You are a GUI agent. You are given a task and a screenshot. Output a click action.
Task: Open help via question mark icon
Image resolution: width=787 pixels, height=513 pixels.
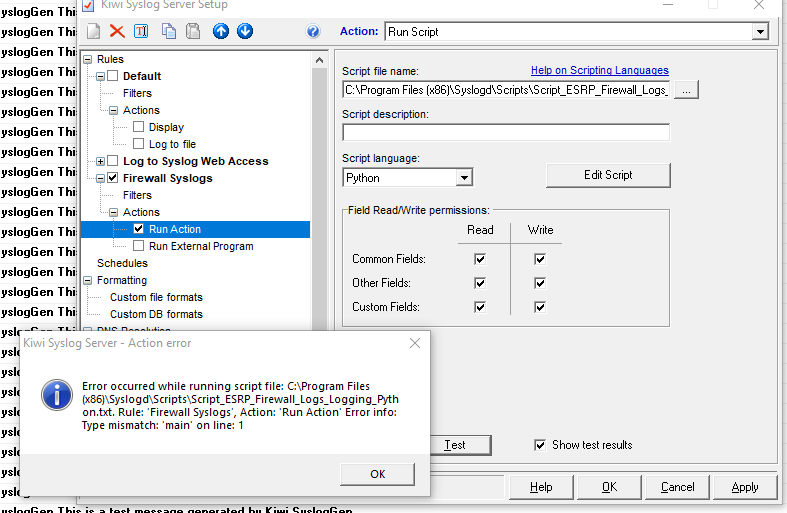click(313, 32)
